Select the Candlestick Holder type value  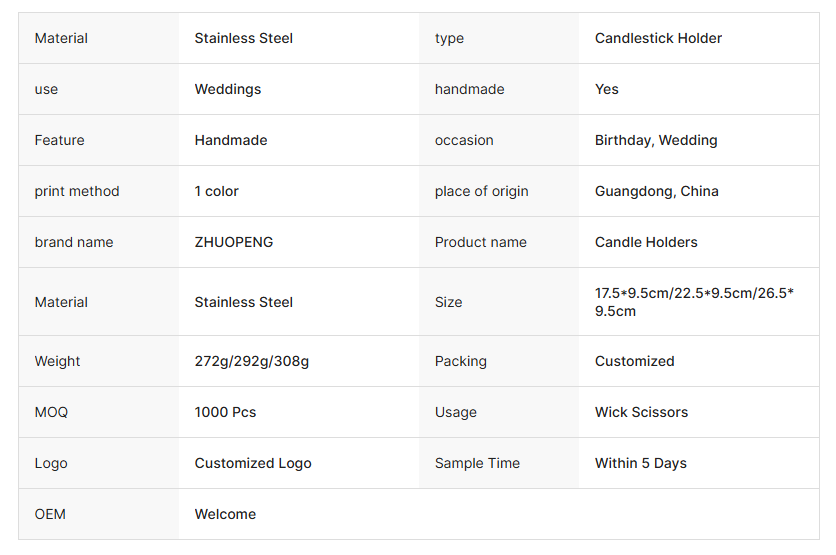(658, 38)
